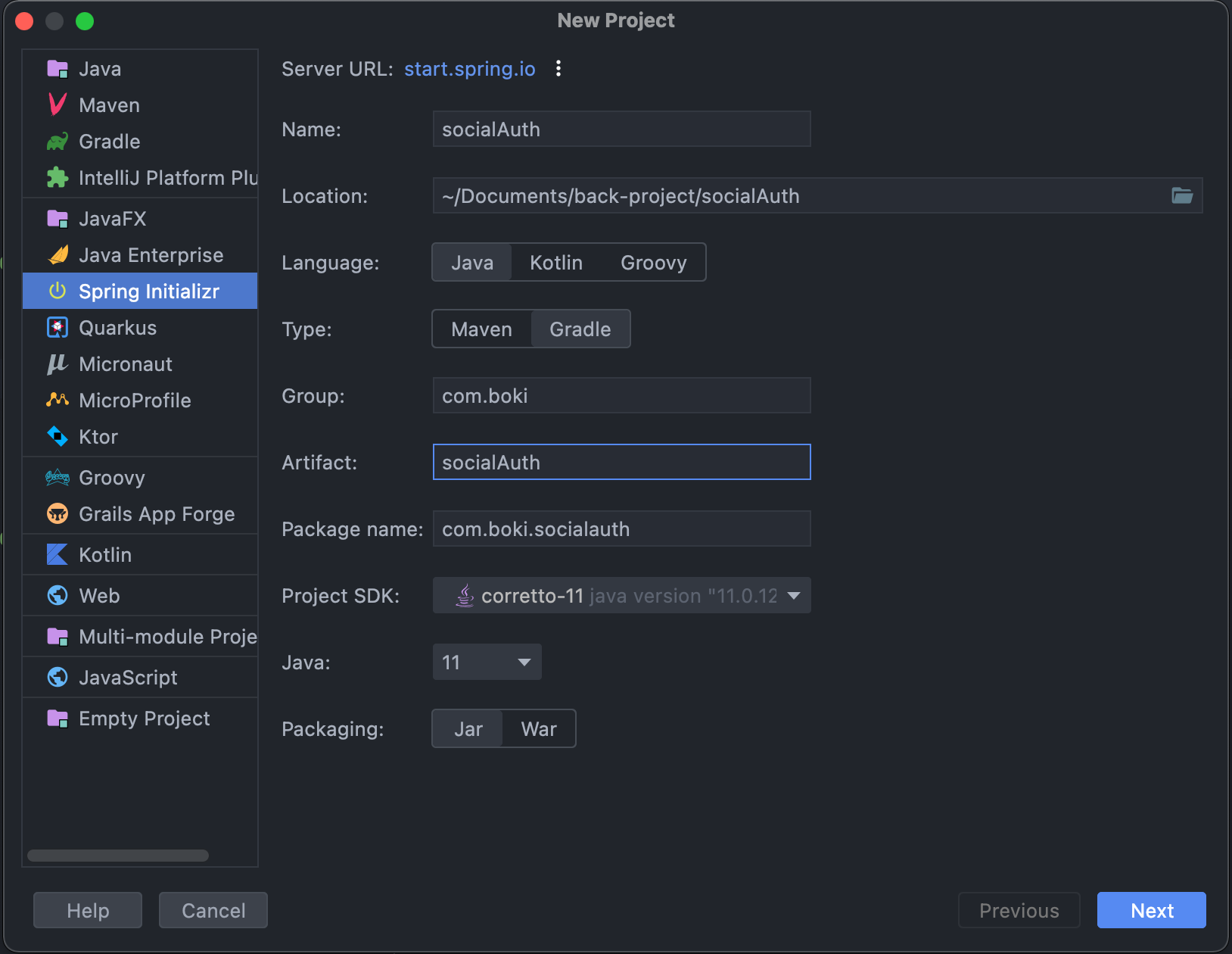Focus the Artifact input field
This screenshot has width=1232, height=954.
tap(621, 462)
